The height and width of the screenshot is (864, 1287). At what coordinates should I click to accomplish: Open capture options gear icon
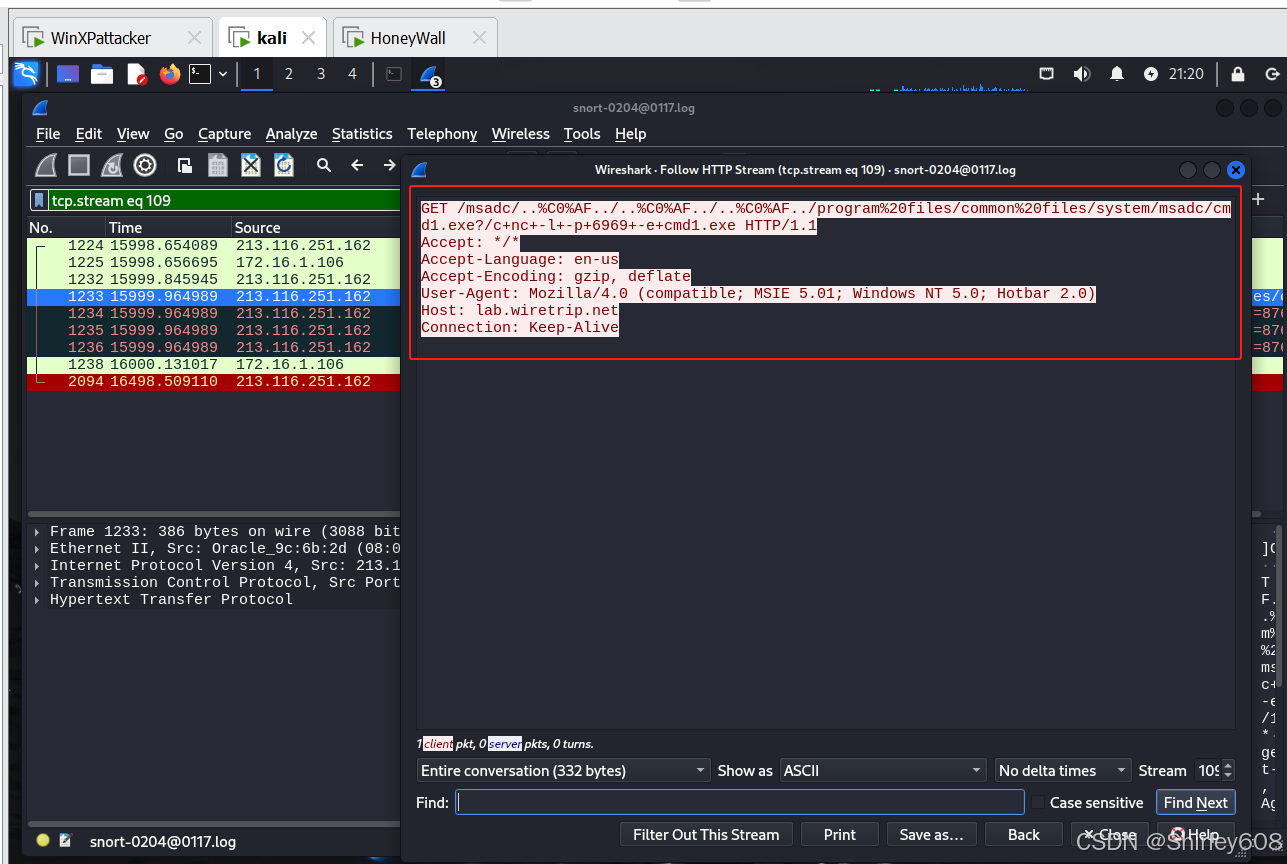(145, 165)
